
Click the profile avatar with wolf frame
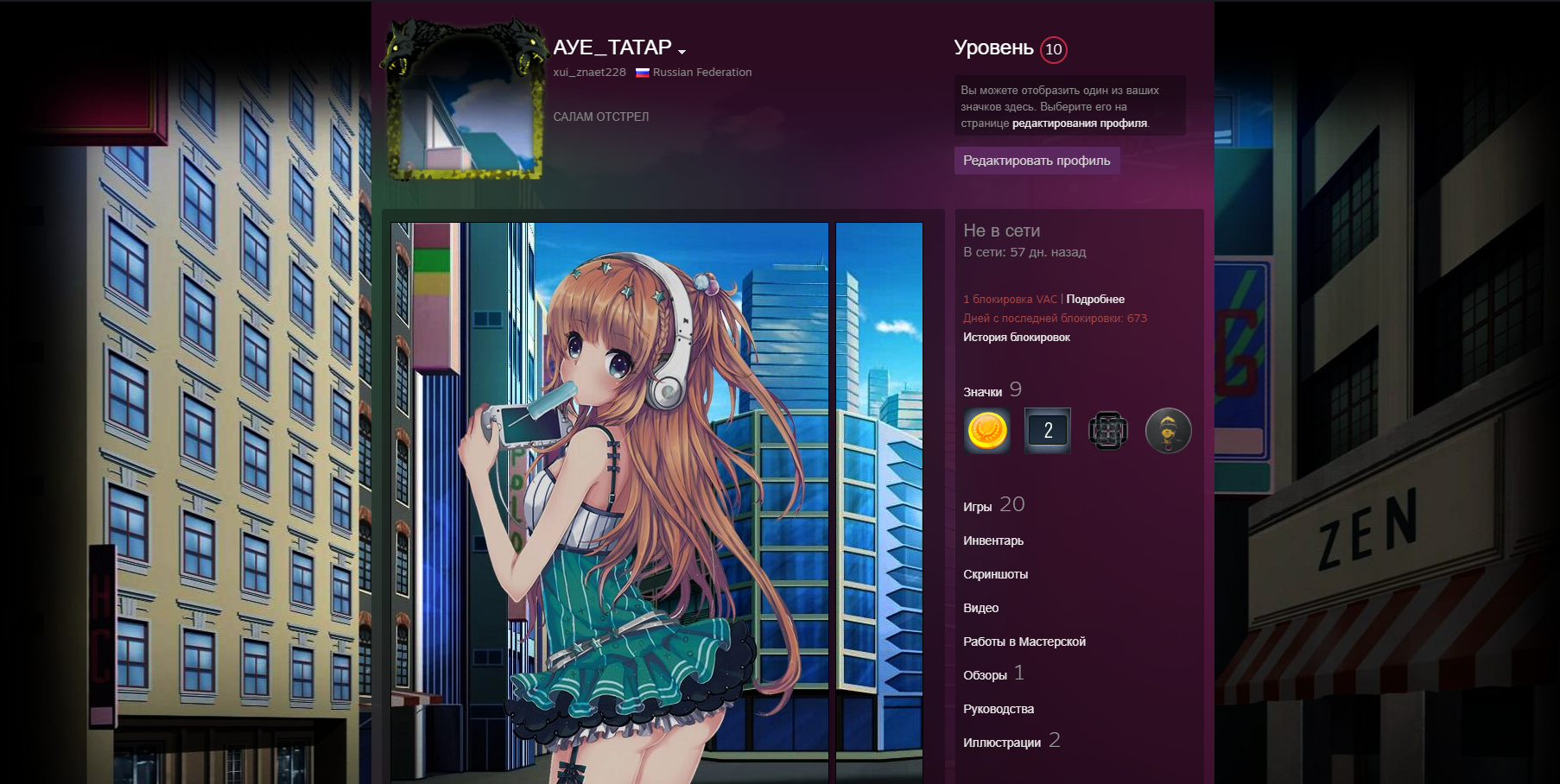[x=465, y=100]
